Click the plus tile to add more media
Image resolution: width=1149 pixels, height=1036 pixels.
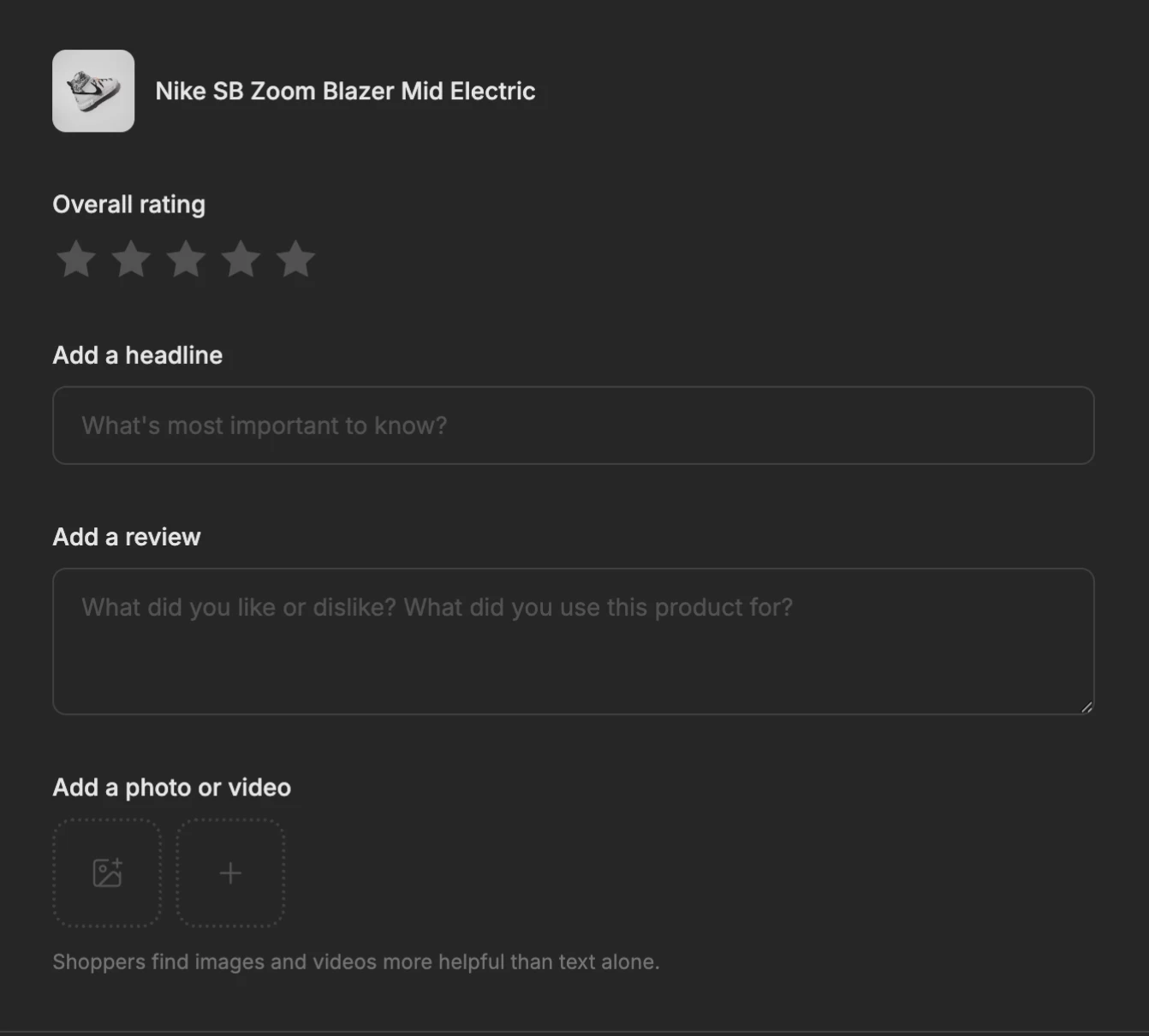[x=229, y=874]
